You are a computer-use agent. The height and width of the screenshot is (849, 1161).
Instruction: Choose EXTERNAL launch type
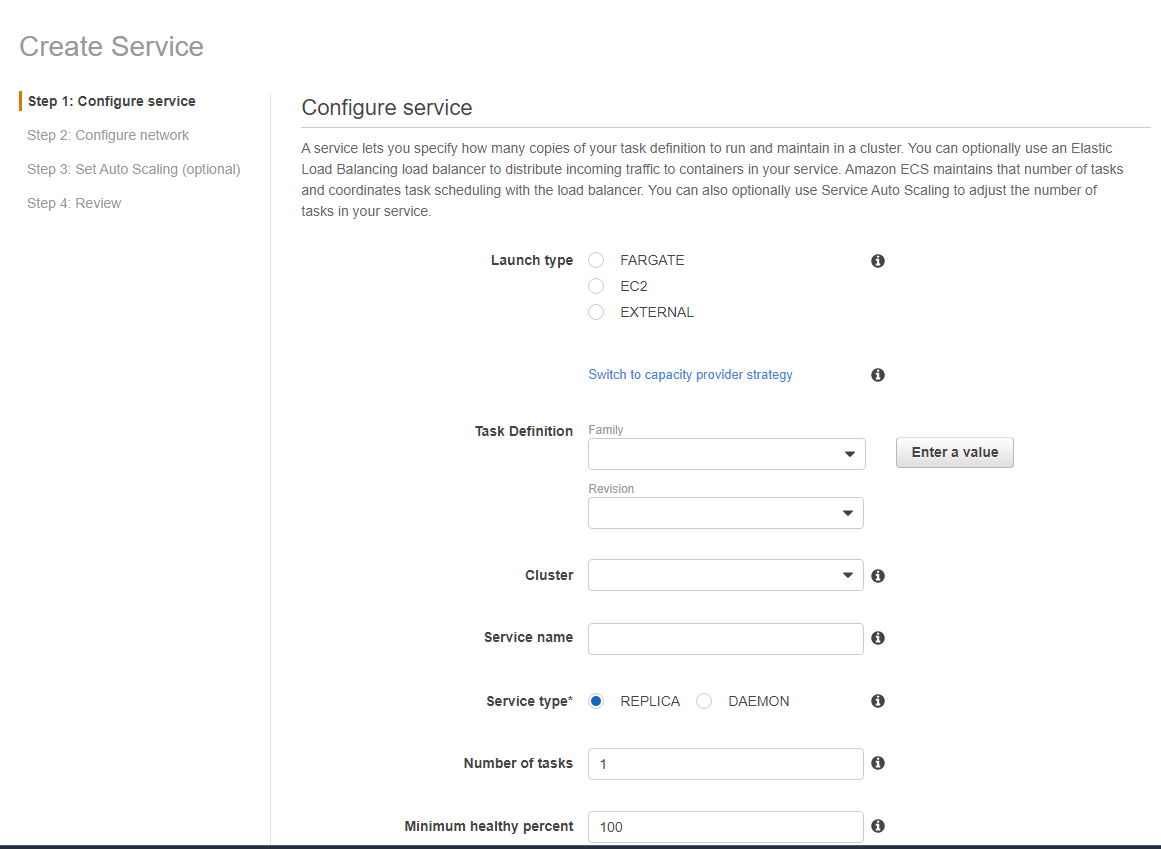click(596, 312)
